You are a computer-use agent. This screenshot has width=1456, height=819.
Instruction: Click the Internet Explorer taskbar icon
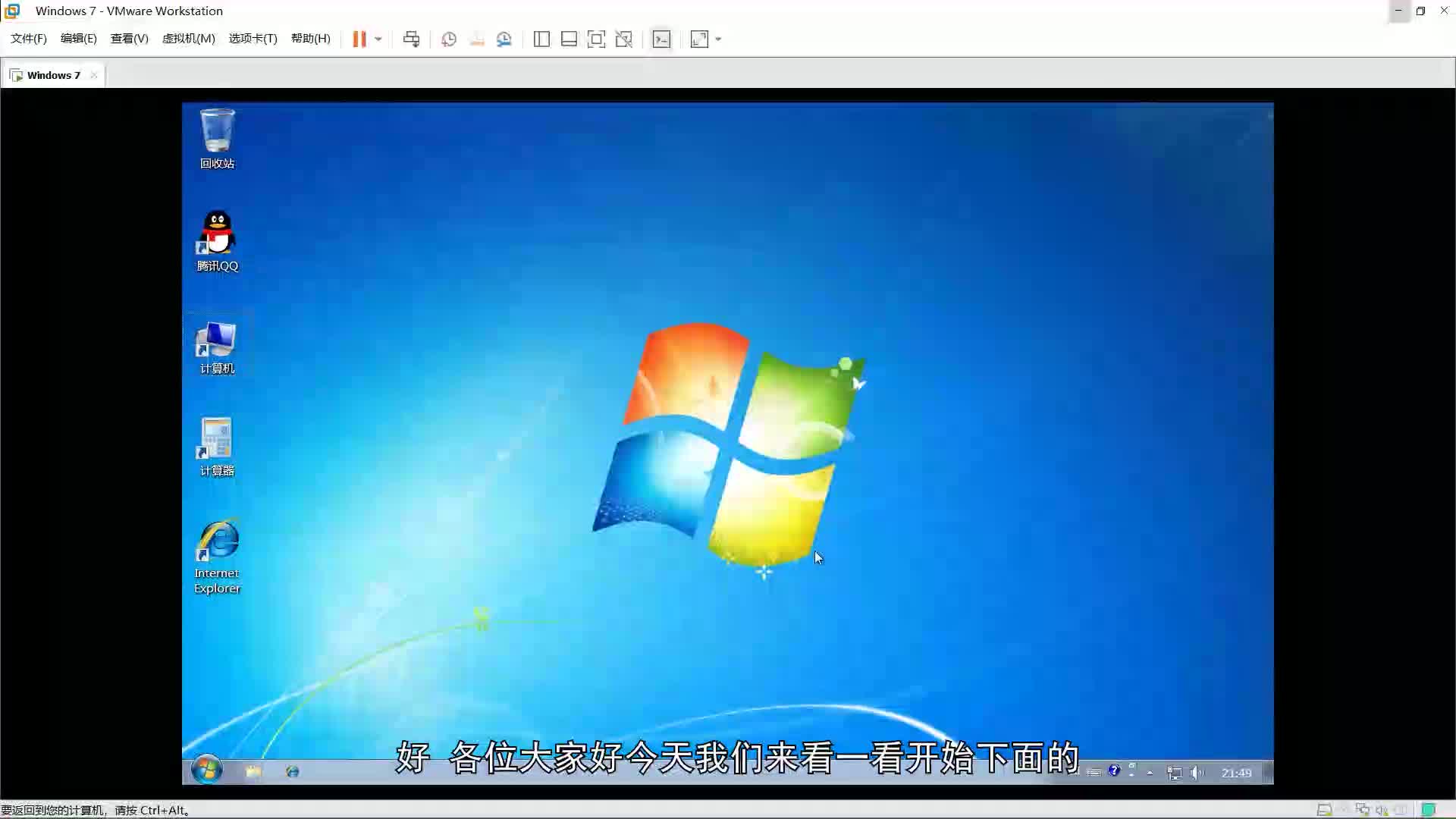point(292,771)
